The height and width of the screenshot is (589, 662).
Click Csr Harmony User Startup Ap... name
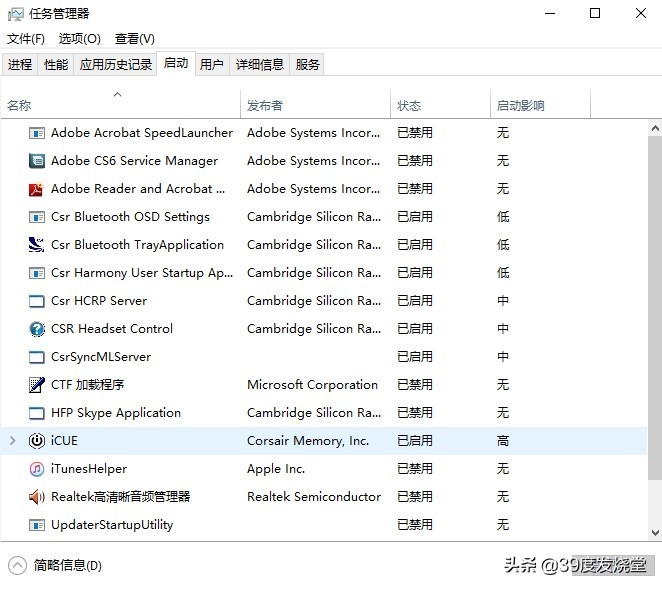coord(142,273)
